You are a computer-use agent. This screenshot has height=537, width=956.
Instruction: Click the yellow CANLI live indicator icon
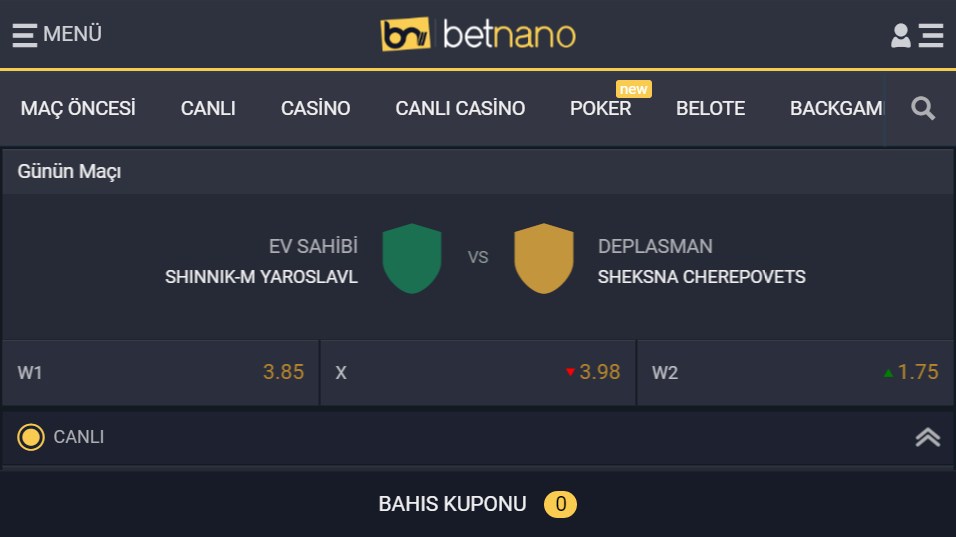point(31,437)
